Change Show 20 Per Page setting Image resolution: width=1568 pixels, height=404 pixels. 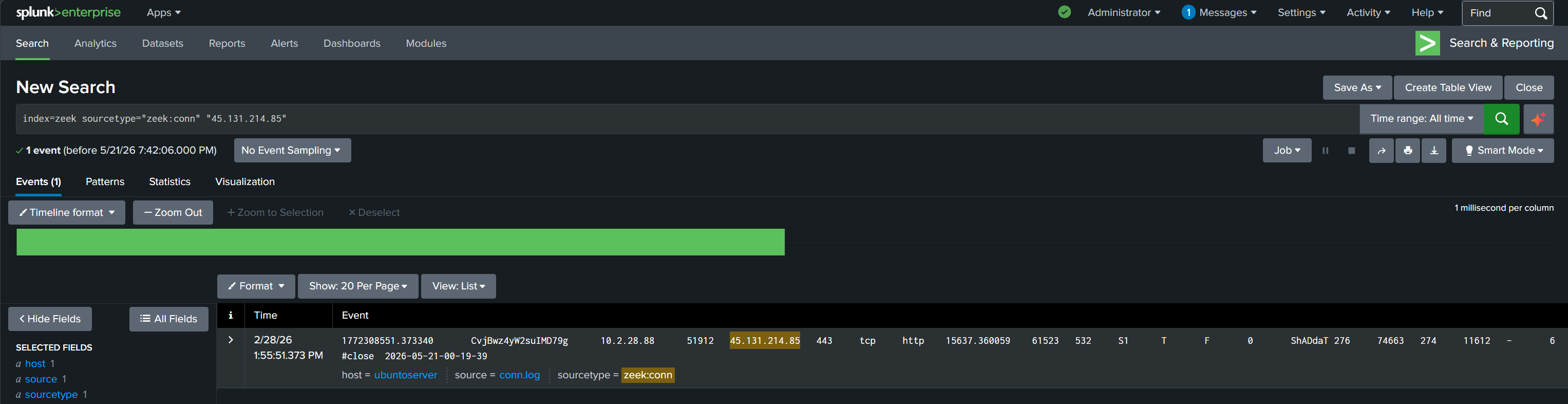358,286
